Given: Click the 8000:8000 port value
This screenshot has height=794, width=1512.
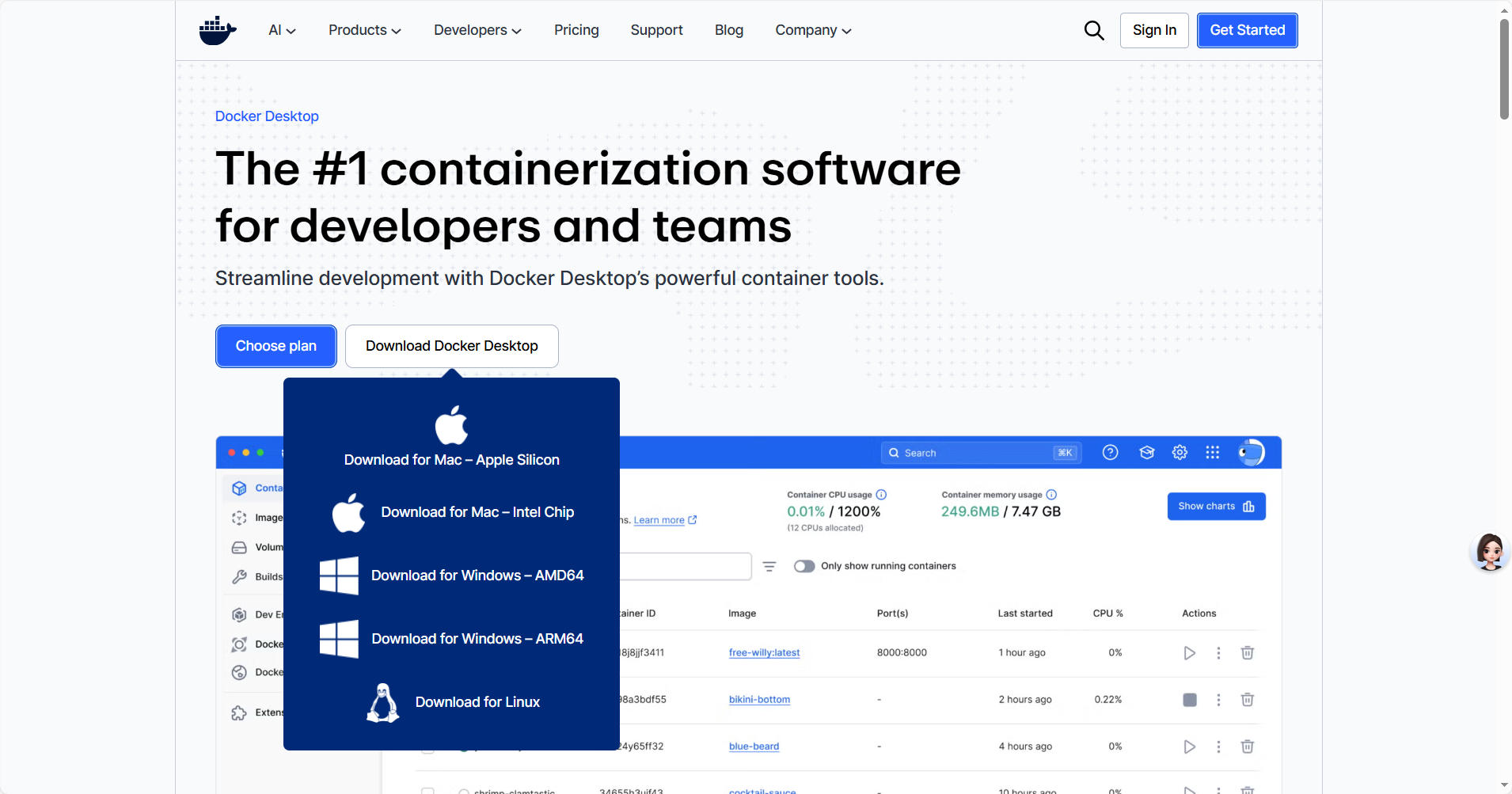Looking at the screenshot, I should (x=902, y=653).
